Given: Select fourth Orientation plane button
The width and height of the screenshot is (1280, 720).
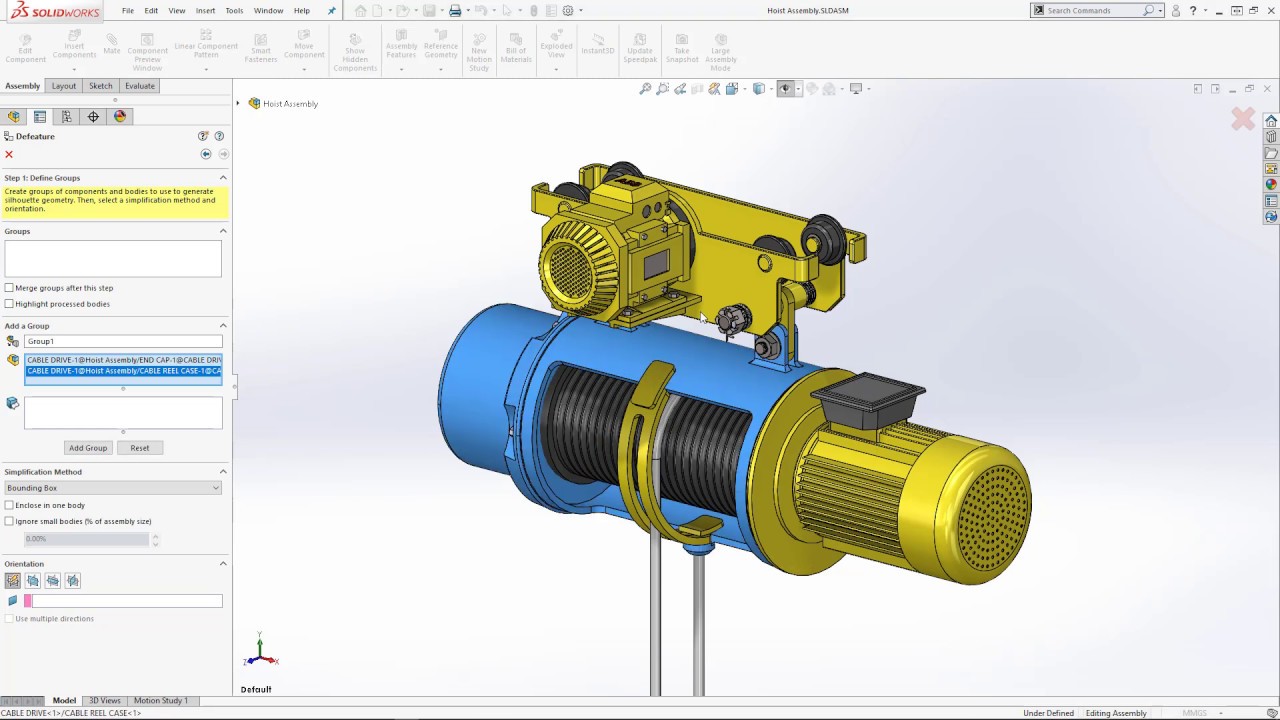Looking at the screenshot, I should (x=73, y=580).
